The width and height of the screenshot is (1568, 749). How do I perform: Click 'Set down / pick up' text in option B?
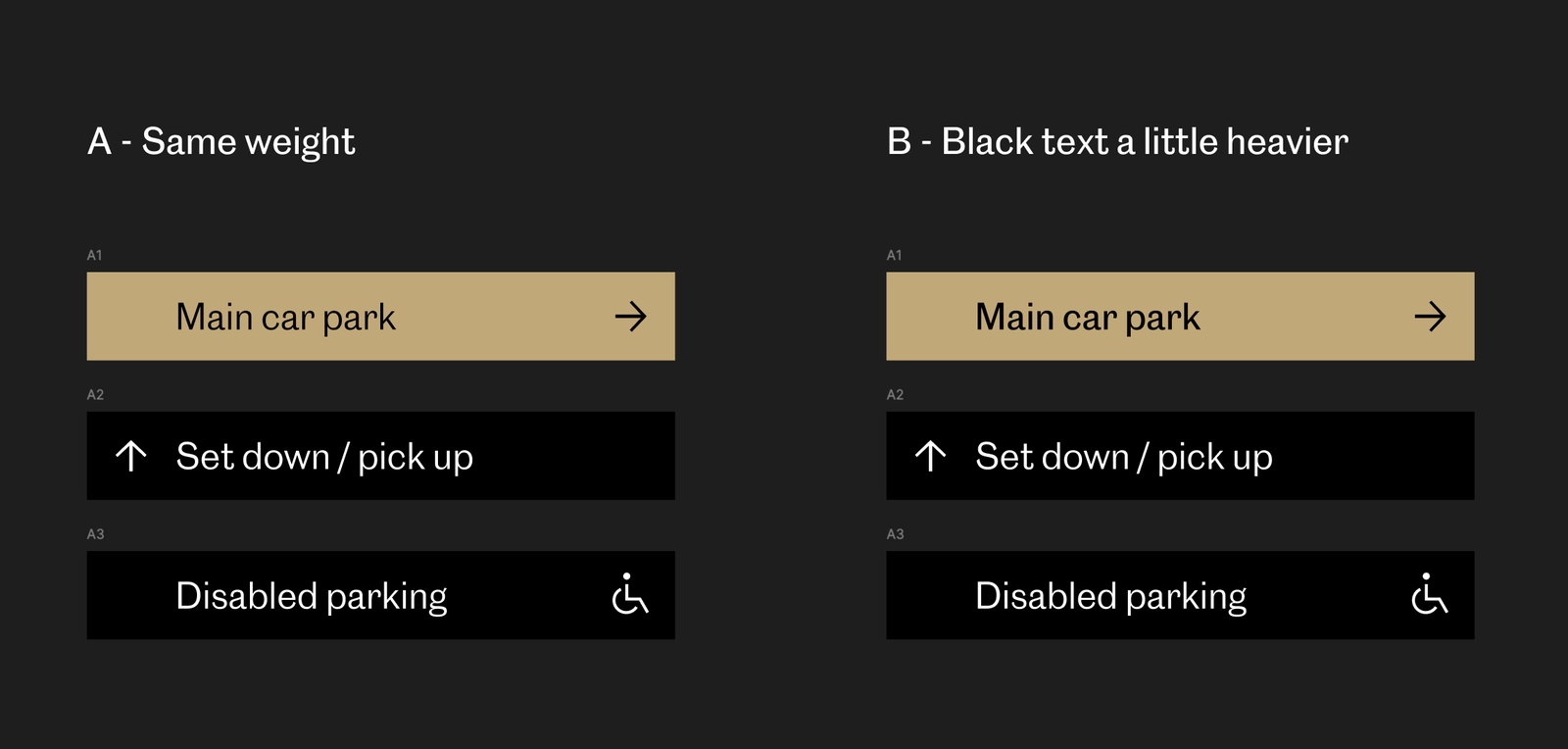tap(1124, 457)
